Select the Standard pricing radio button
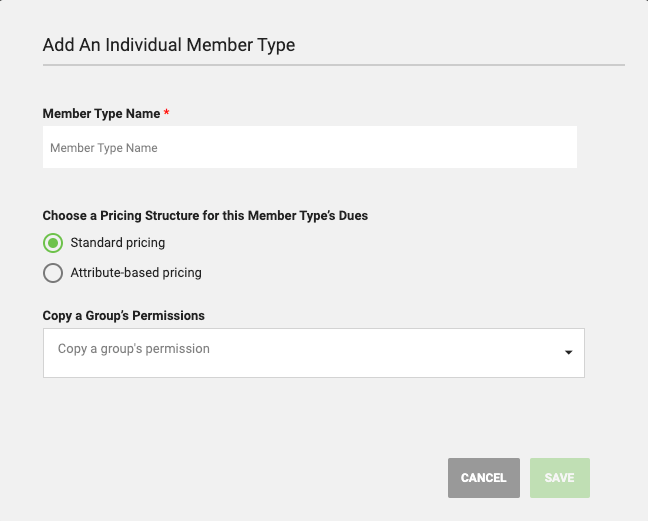Viewport: 648px width, 521px height. coord(53,243)
